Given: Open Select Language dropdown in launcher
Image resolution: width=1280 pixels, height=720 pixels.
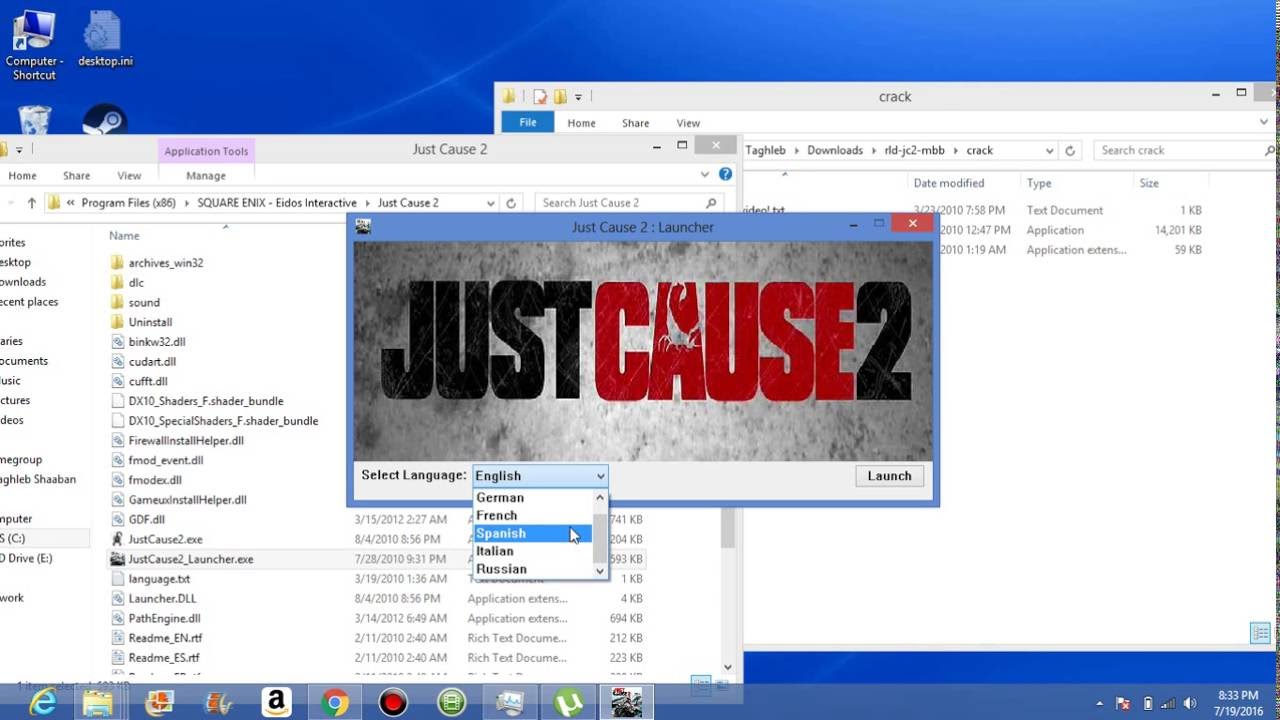Looking at the screenshot, I should pyautogui.click(x=540, y=476).
